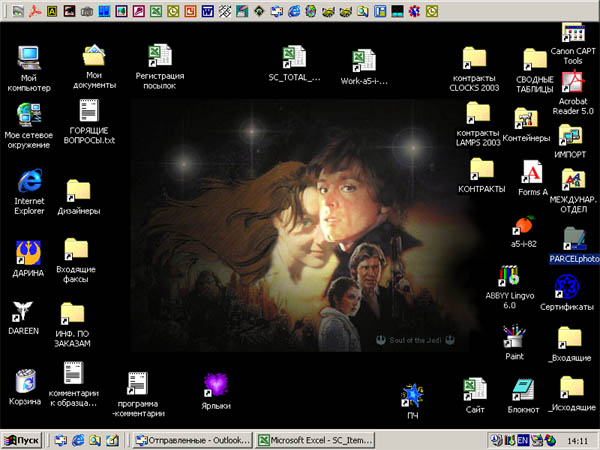This screenshot has height=450, width=600.
Task: Open the Ярлыки purple heart shortcut
Action: pos(216,385)
